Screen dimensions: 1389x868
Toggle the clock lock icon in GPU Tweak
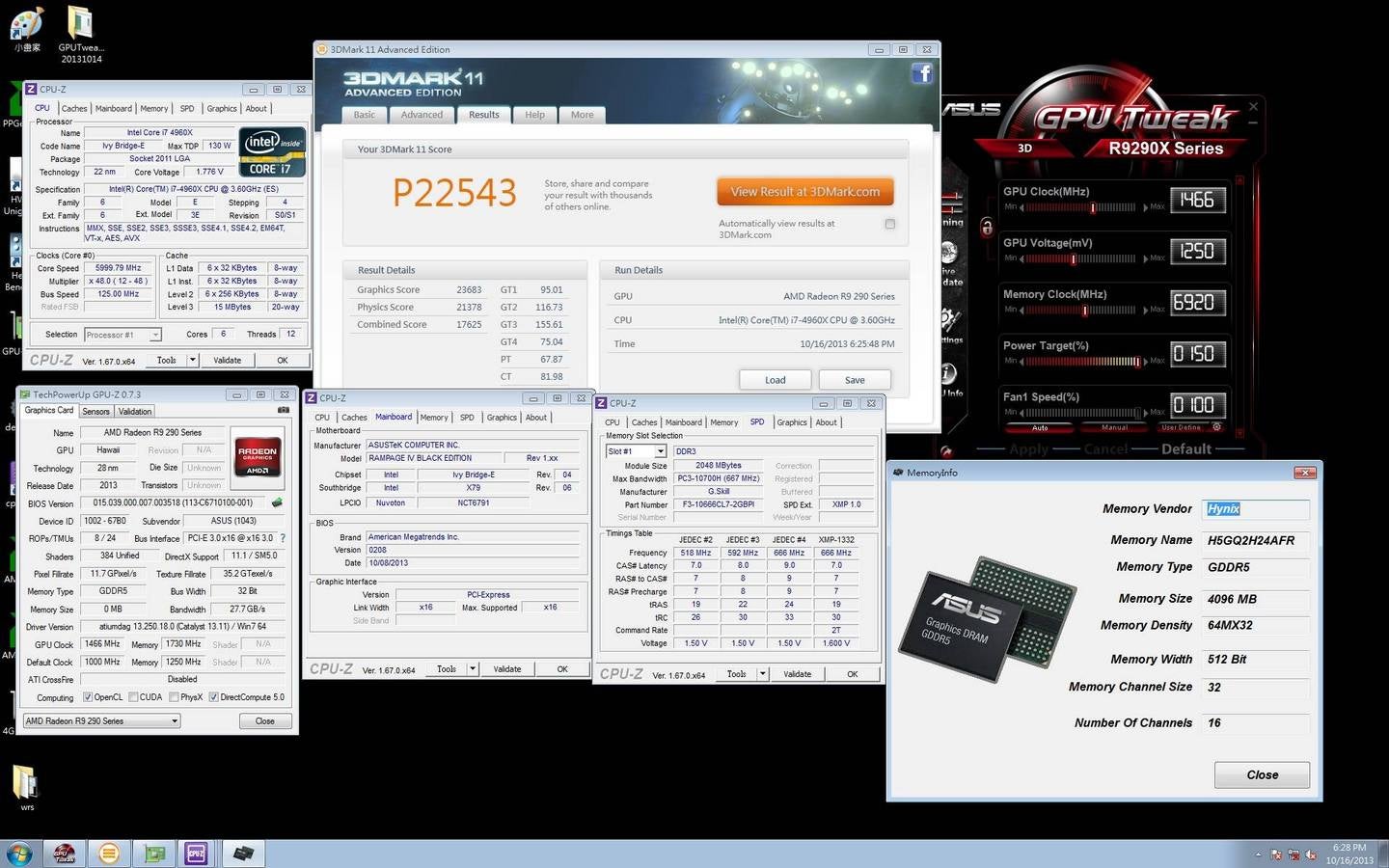987,228
